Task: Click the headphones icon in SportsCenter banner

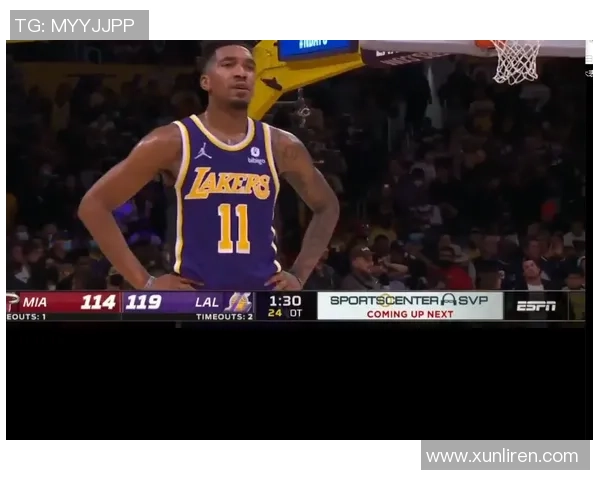Action: click(x=448, y=300)
